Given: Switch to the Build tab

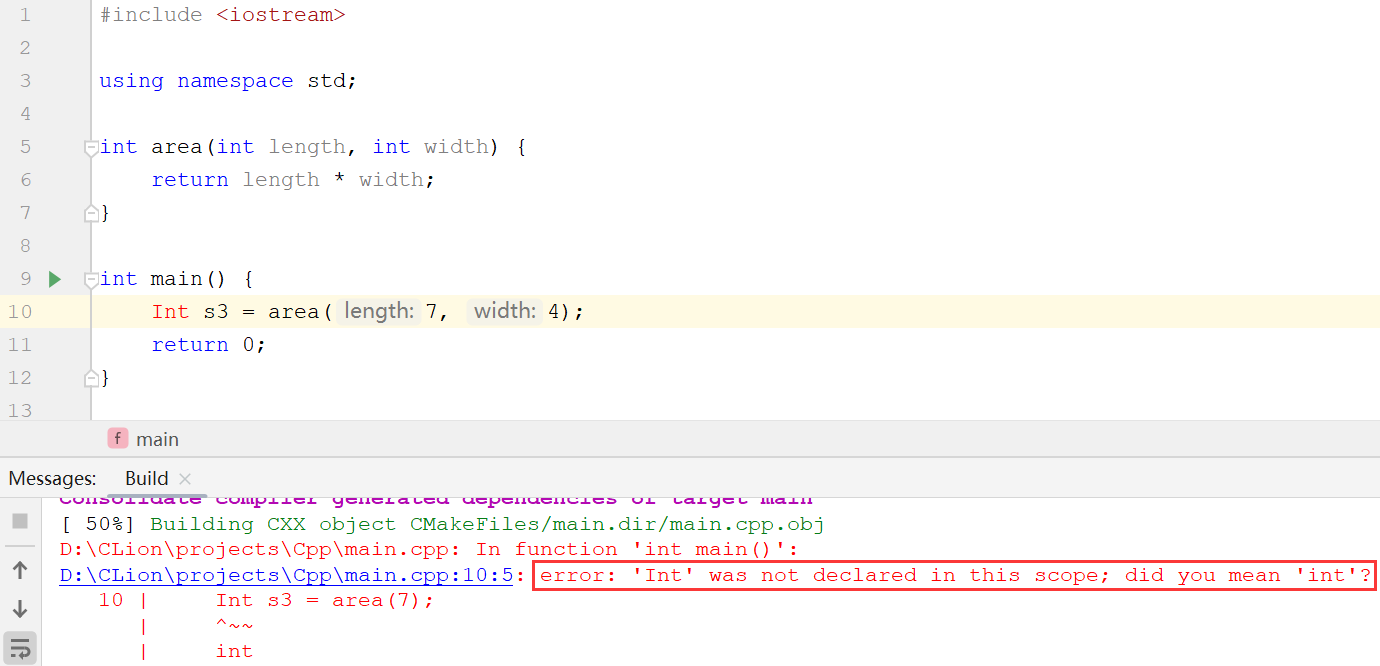Looking at the screenshot, I should pos(146,479).
